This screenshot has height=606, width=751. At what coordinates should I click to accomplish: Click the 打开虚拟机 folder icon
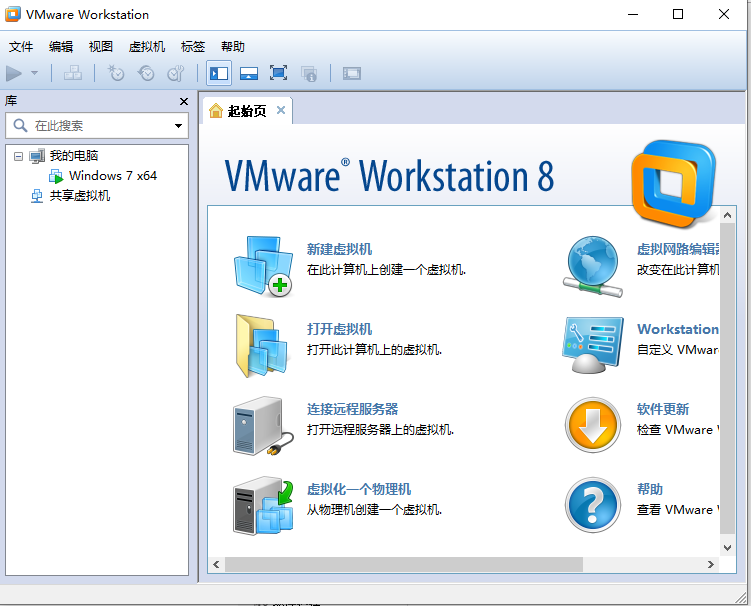262,346
